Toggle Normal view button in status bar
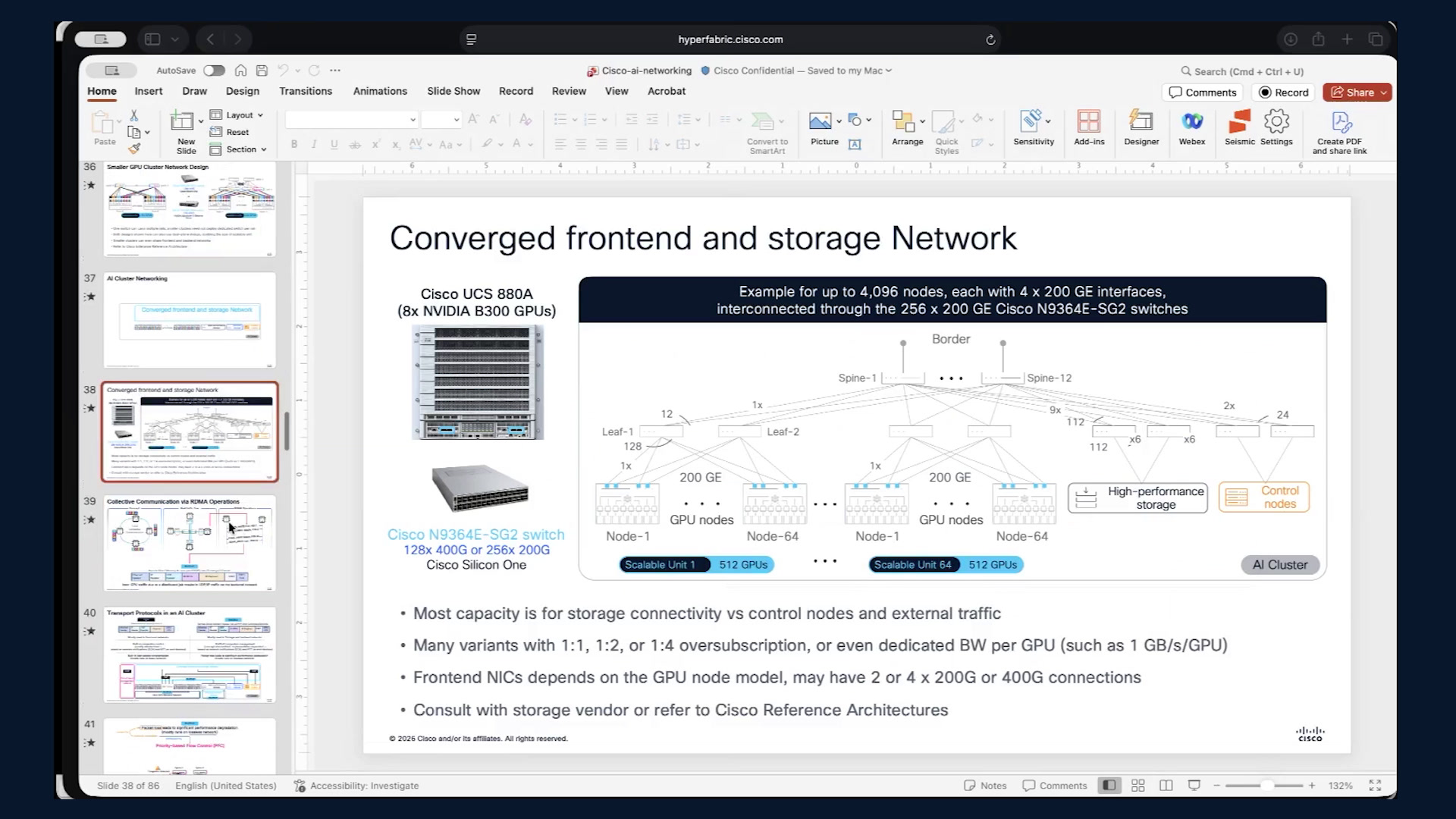The width and height of the screenshot is (1456, 819). point(1109,786)
